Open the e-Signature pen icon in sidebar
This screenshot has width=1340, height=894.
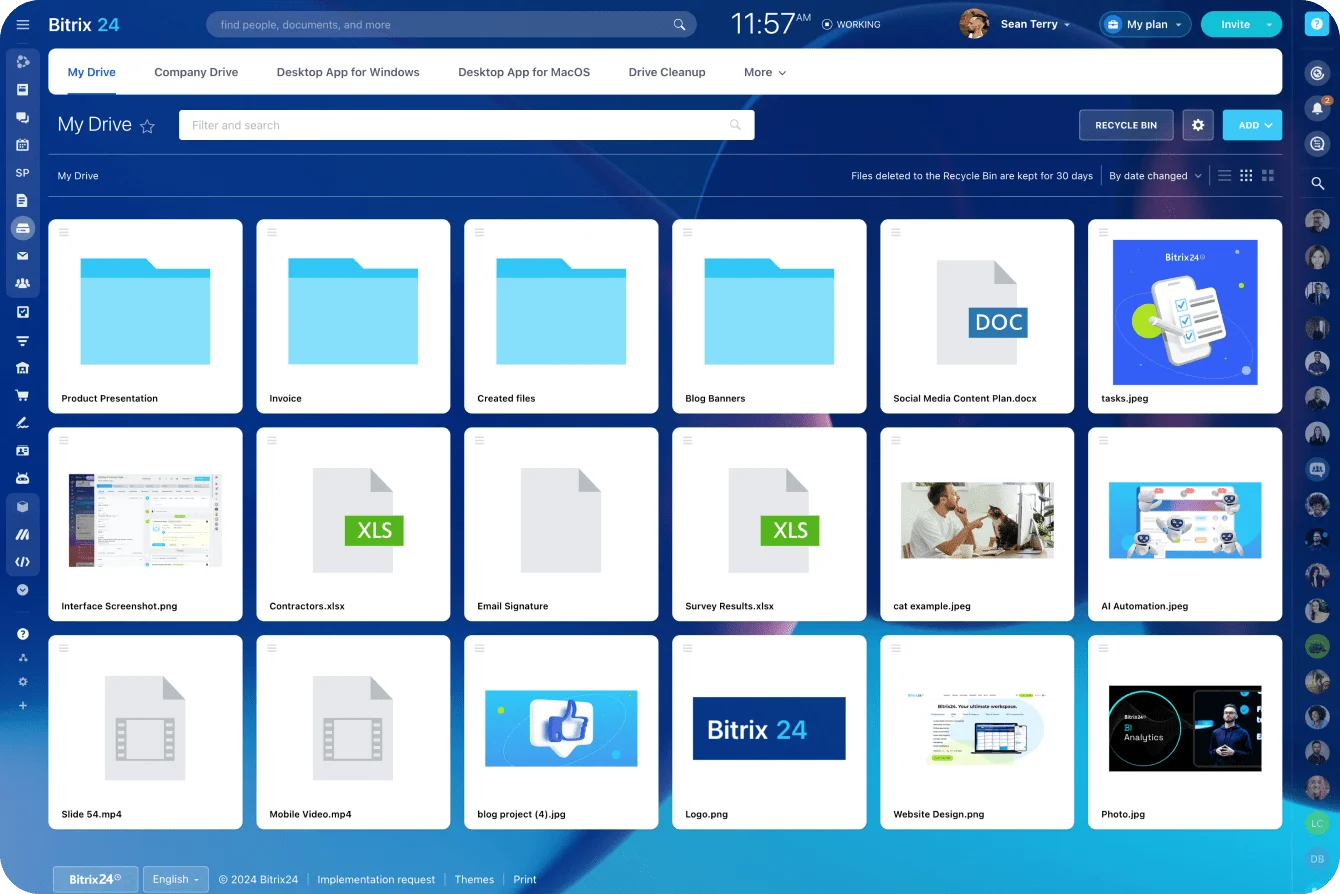(22, 422)
